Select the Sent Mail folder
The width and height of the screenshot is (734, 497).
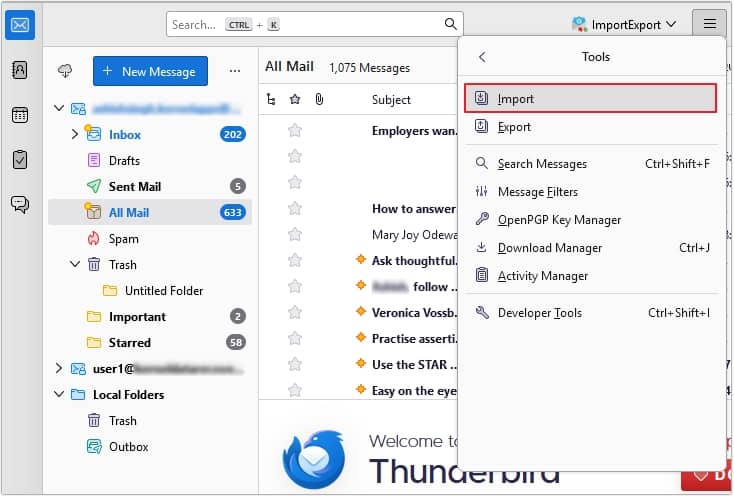tap(150, 186)
